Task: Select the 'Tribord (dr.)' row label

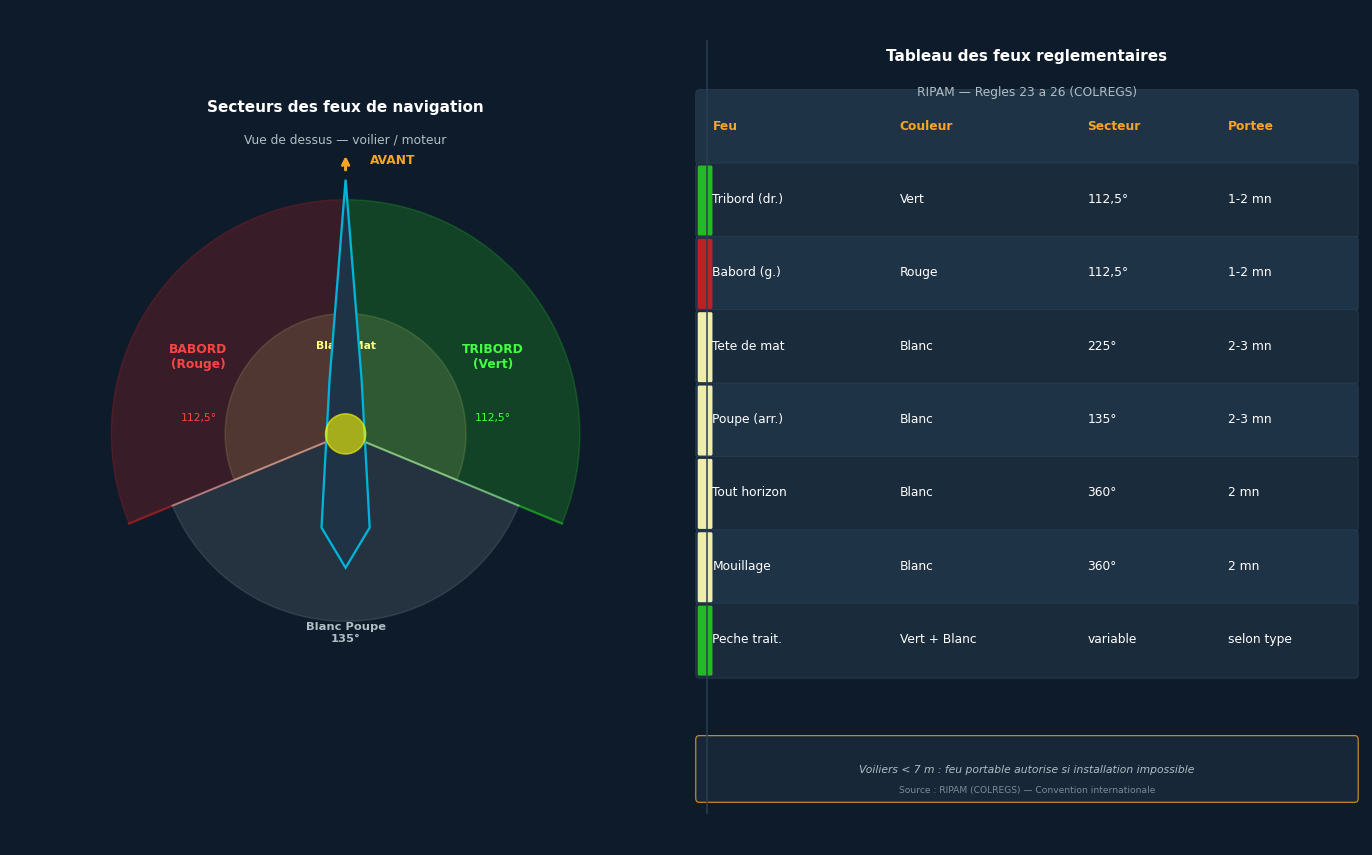Action: tap(747, 200)
